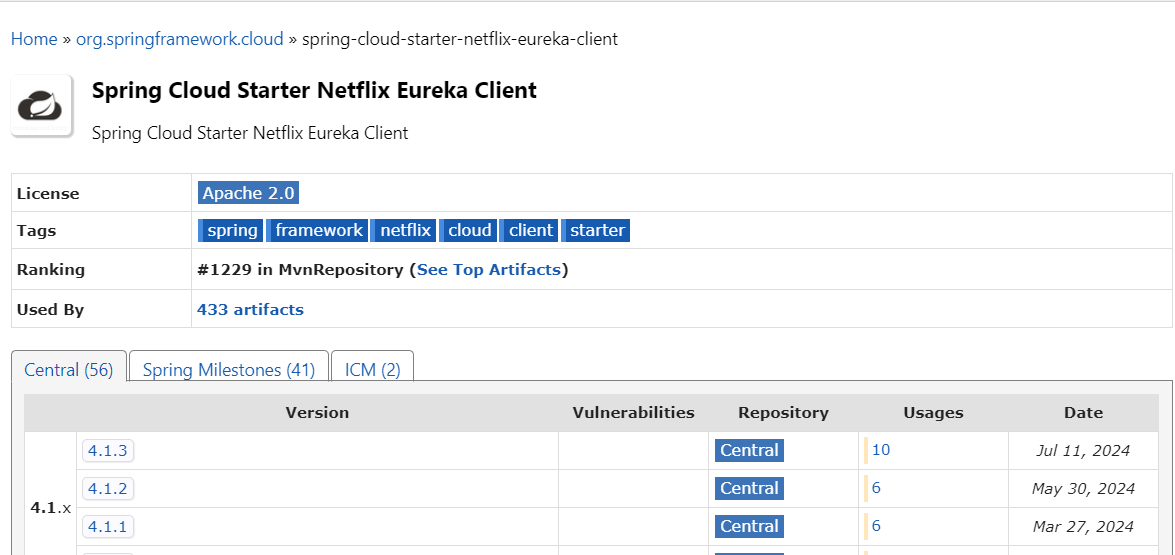Screen dimensions: 1175x555
Task: Click the Apache 2.0 license badge
Action: (x=248, y=193)
